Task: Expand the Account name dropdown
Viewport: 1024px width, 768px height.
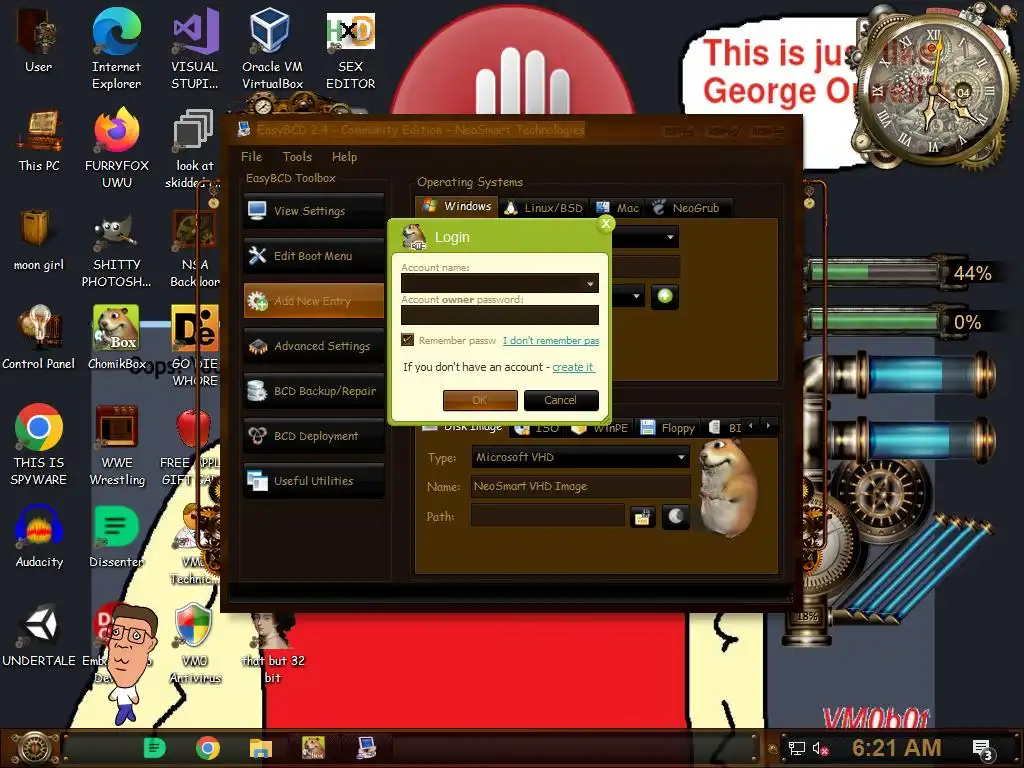Action: [x=590, y=283]
